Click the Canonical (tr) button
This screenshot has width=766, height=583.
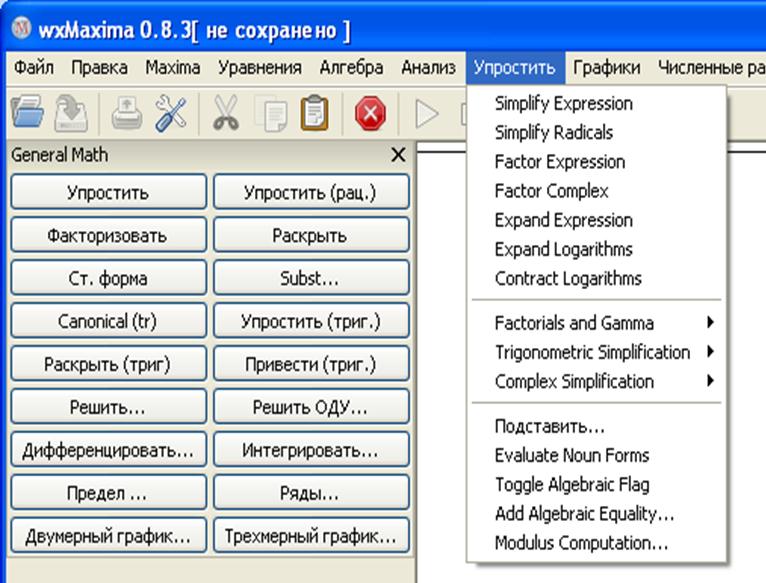pos(108,321)
